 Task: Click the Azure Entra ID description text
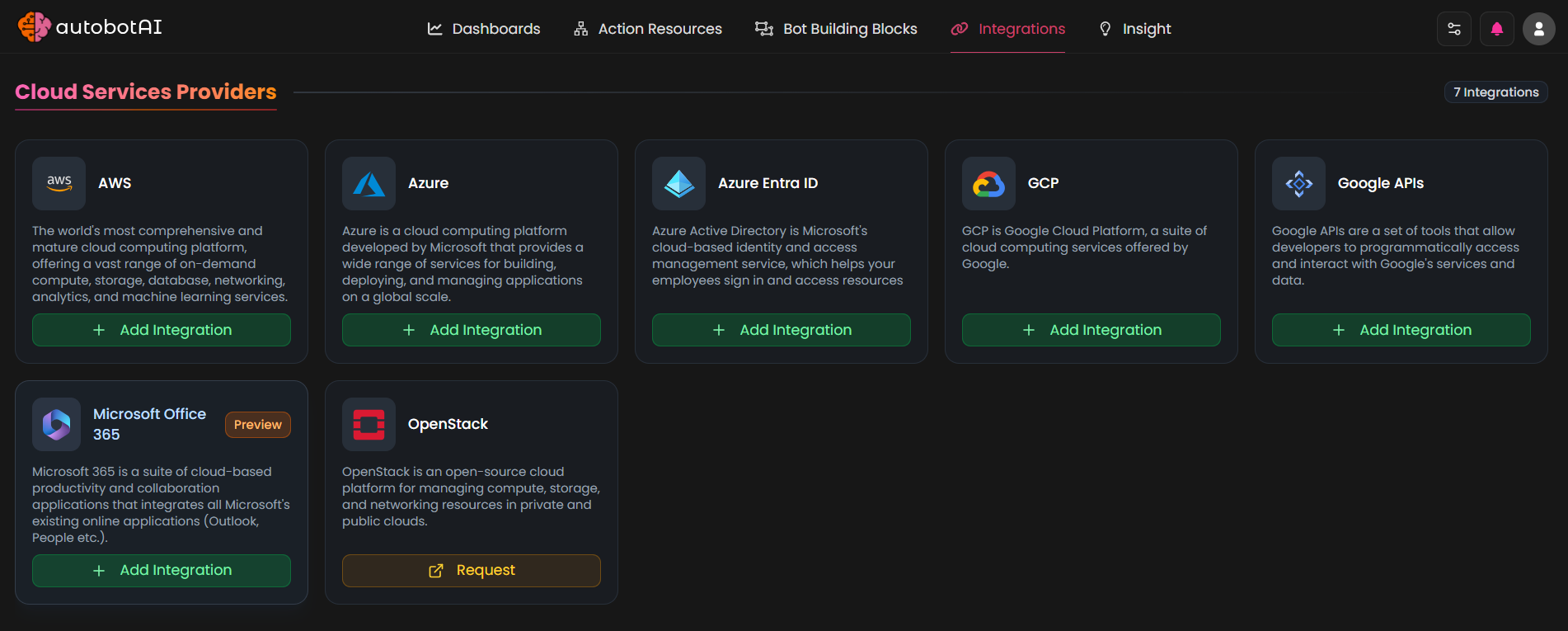(x=777, y=256)
